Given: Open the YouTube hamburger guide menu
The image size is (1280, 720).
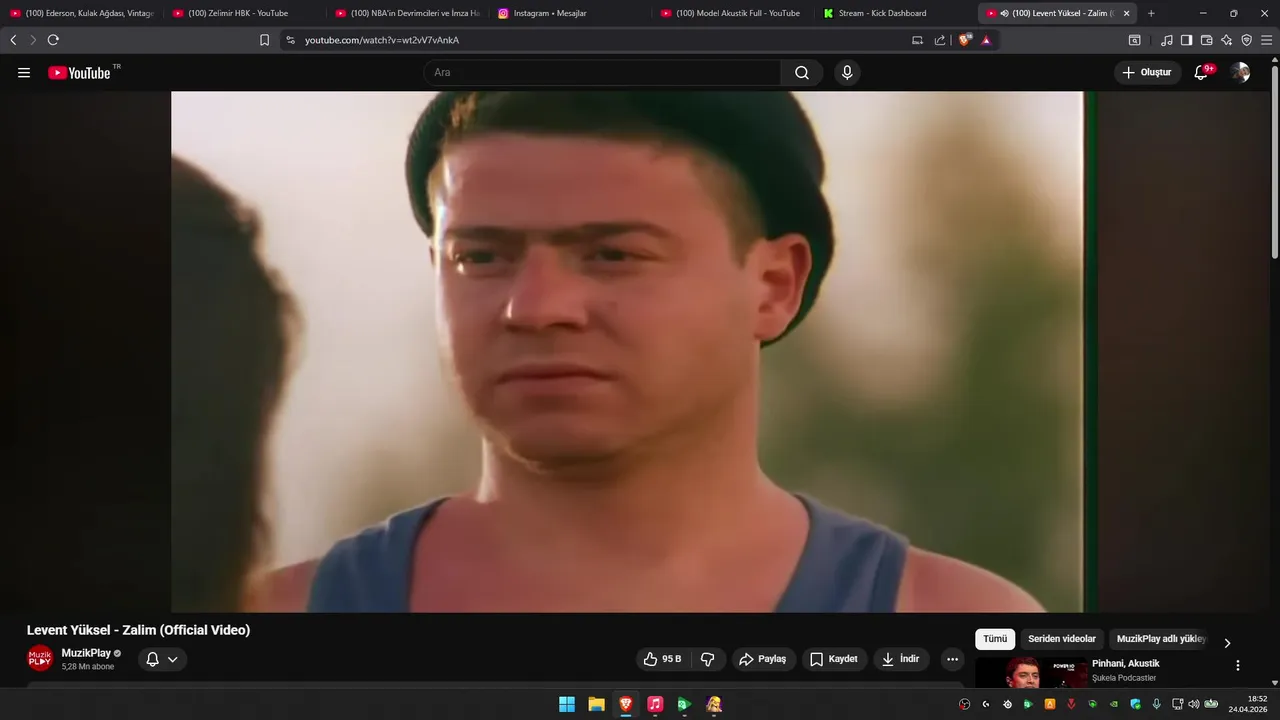Looking at the screenshot, I should pyautogui.click(x=24, y=72).
